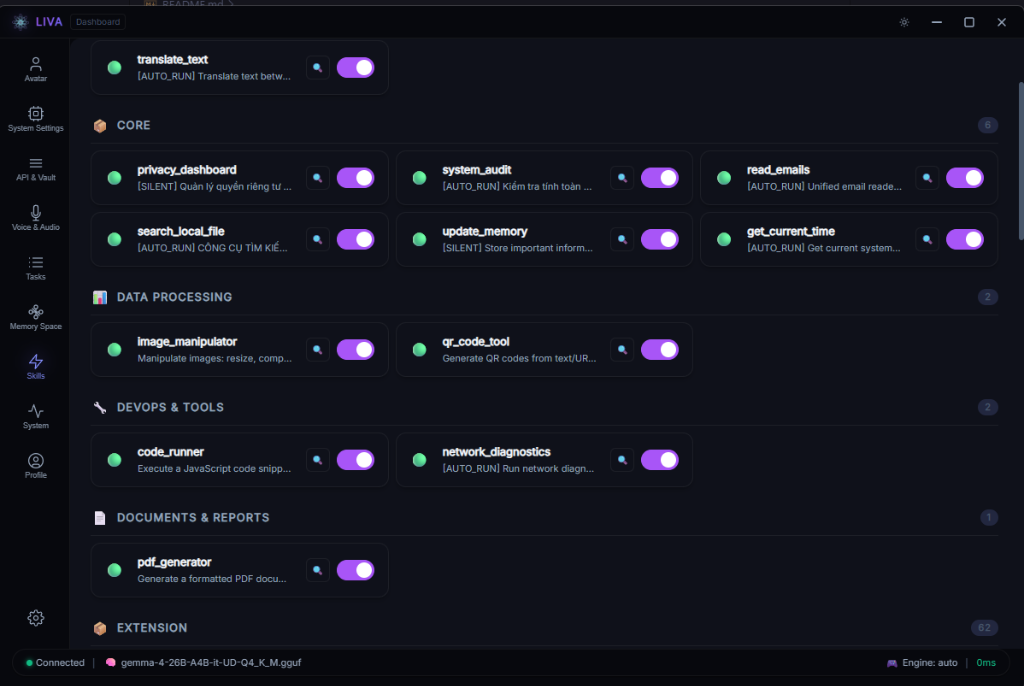Inspect network_diagnostics via magnifier icon

622,460
